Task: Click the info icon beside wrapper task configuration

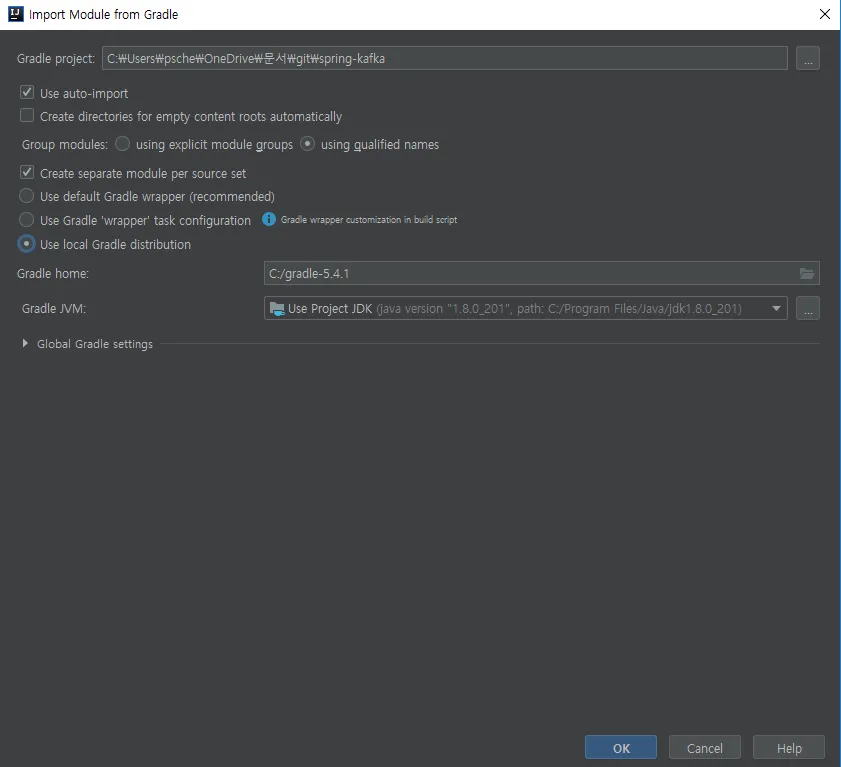Action: point(269,219)
